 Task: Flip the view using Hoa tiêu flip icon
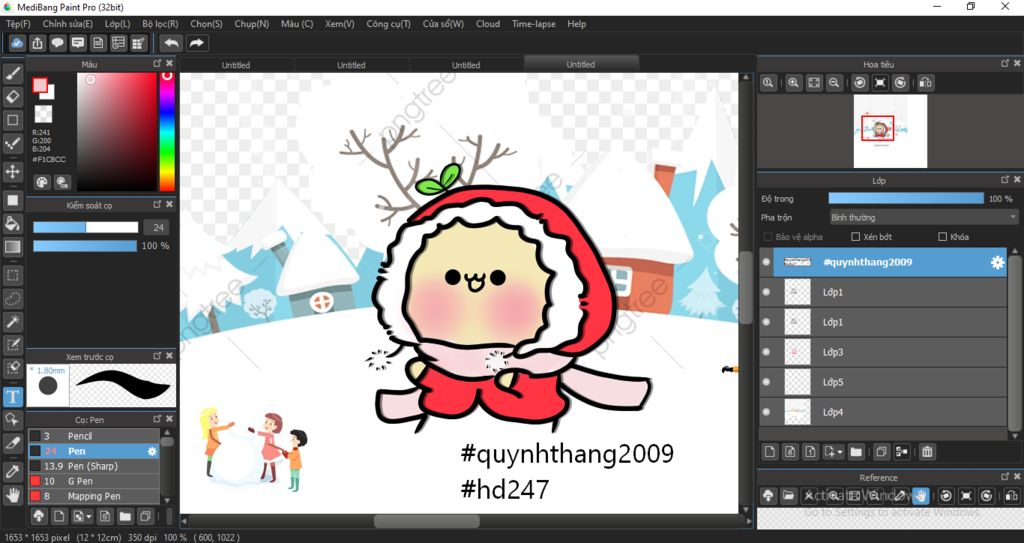coord(925,83)
